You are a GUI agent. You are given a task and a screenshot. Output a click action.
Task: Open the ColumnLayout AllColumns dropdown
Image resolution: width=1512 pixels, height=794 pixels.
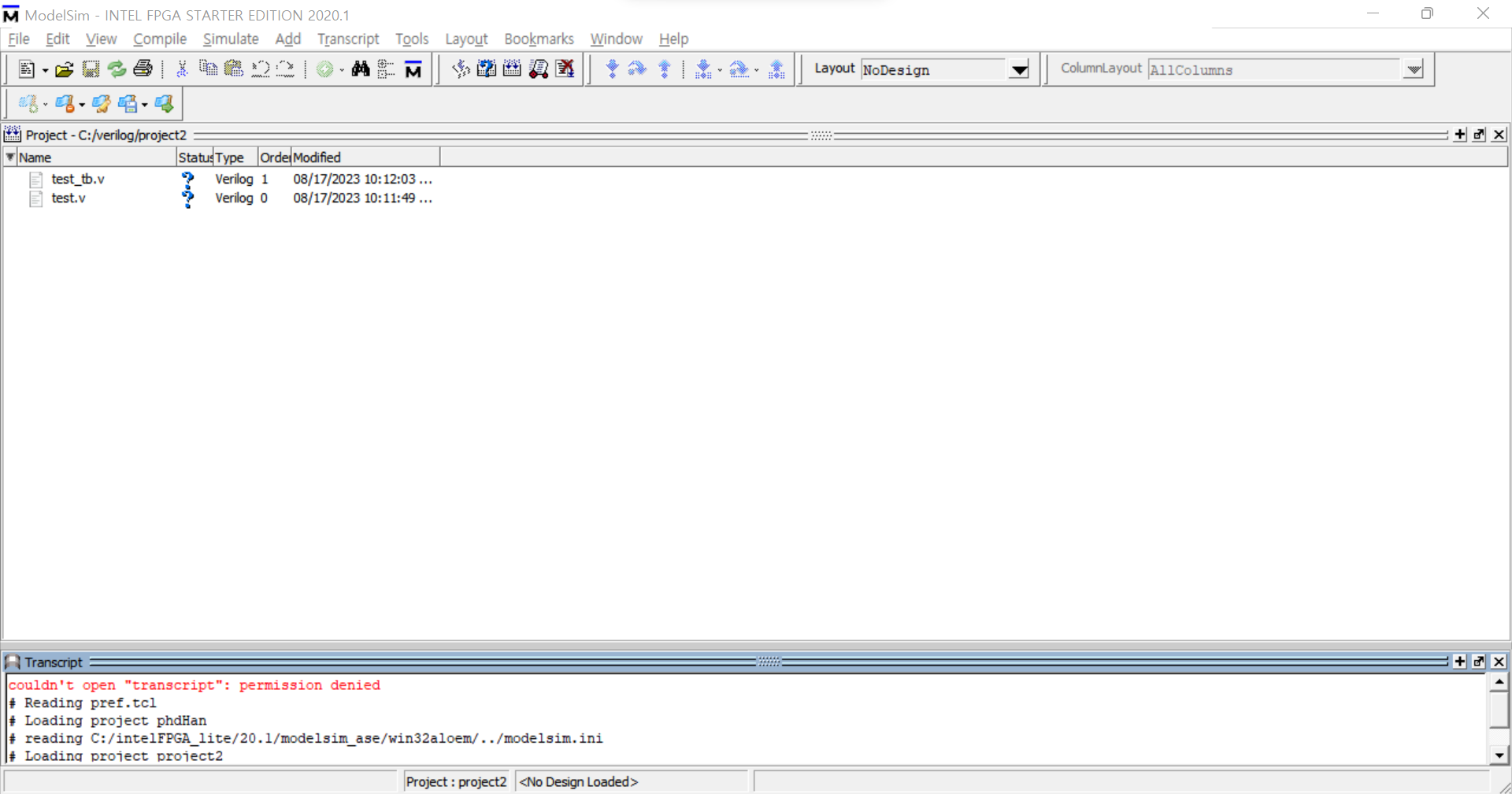click(x=1414, y=69)
